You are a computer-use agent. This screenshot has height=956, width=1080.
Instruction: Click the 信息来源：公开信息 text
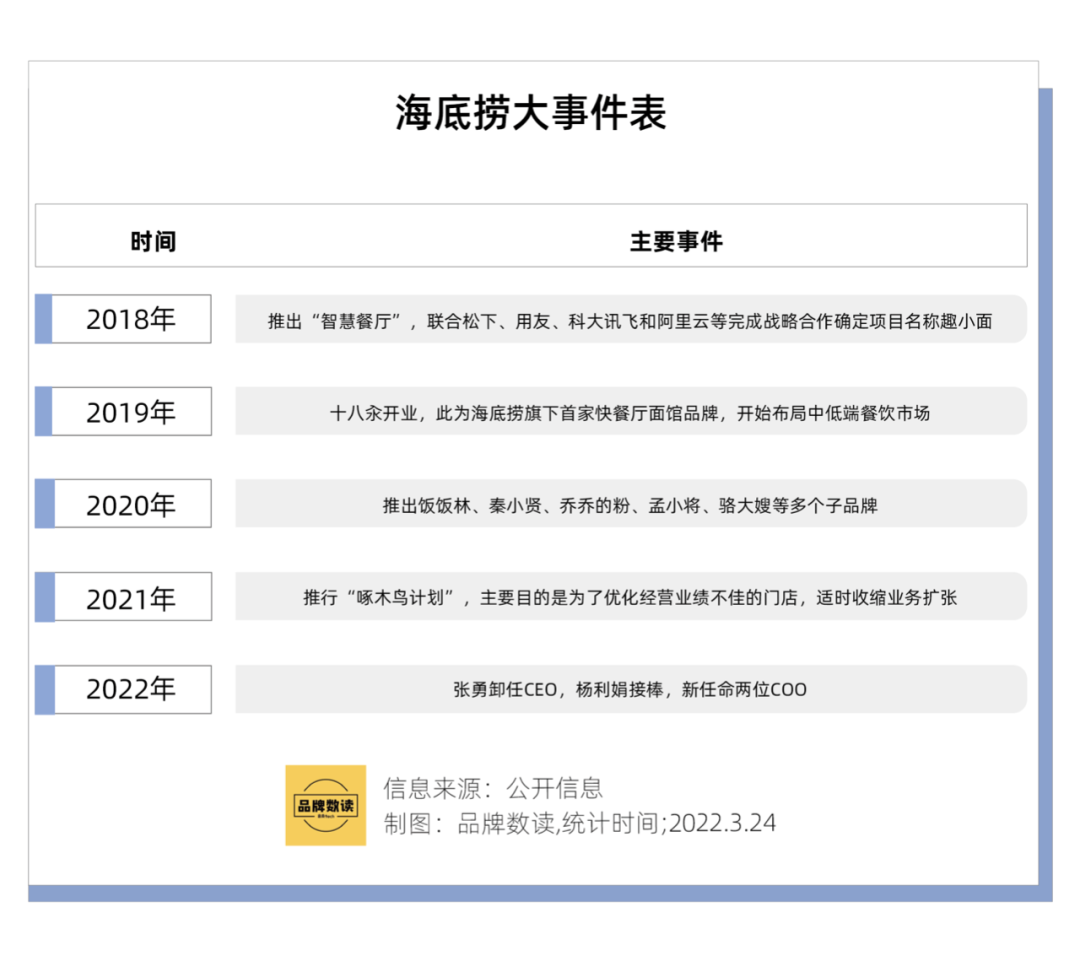tap(493, 788)
